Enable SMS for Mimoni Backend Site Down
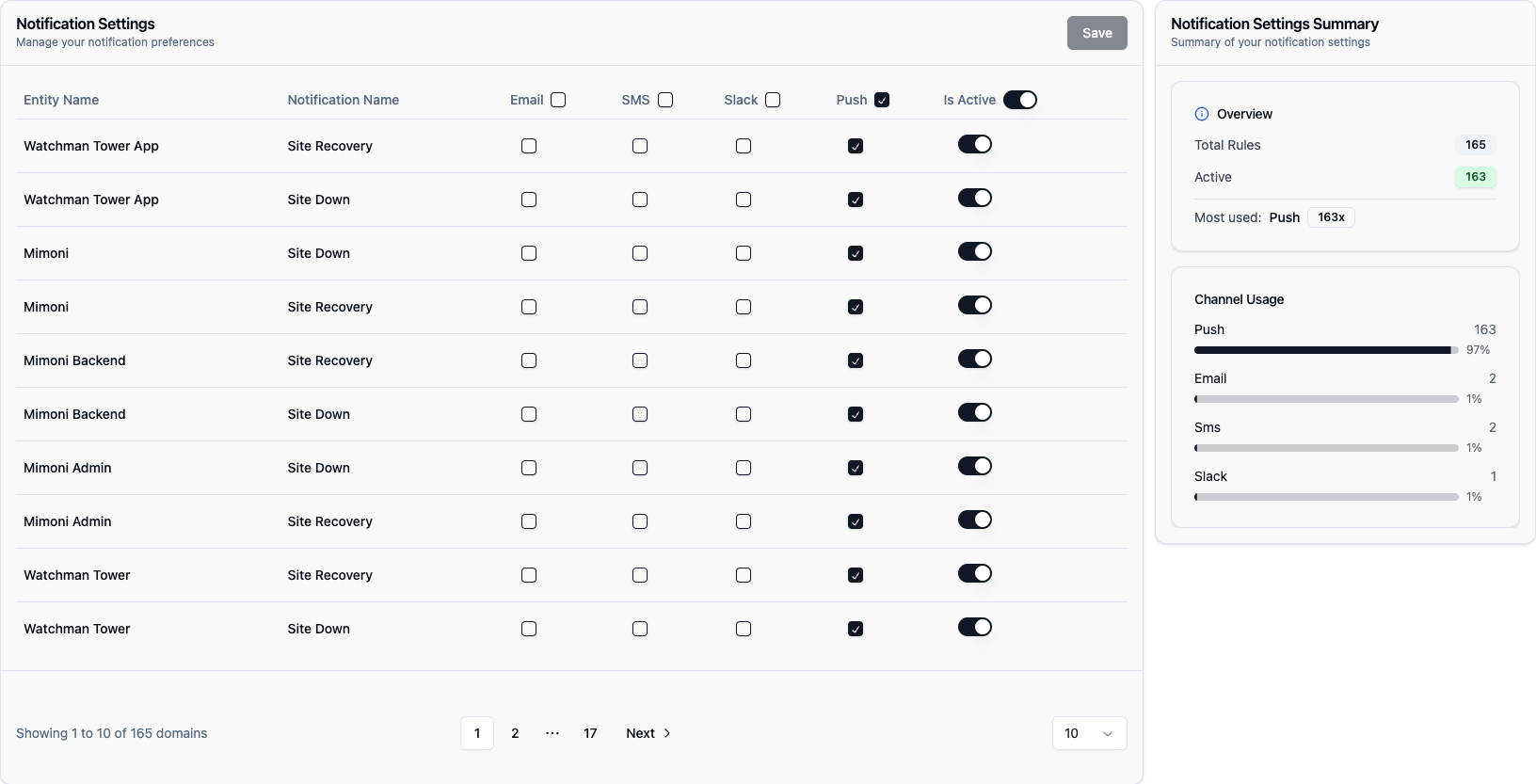Image resolution: width=1536 pixels, height=784 pixels. click(x=640, y=414)
